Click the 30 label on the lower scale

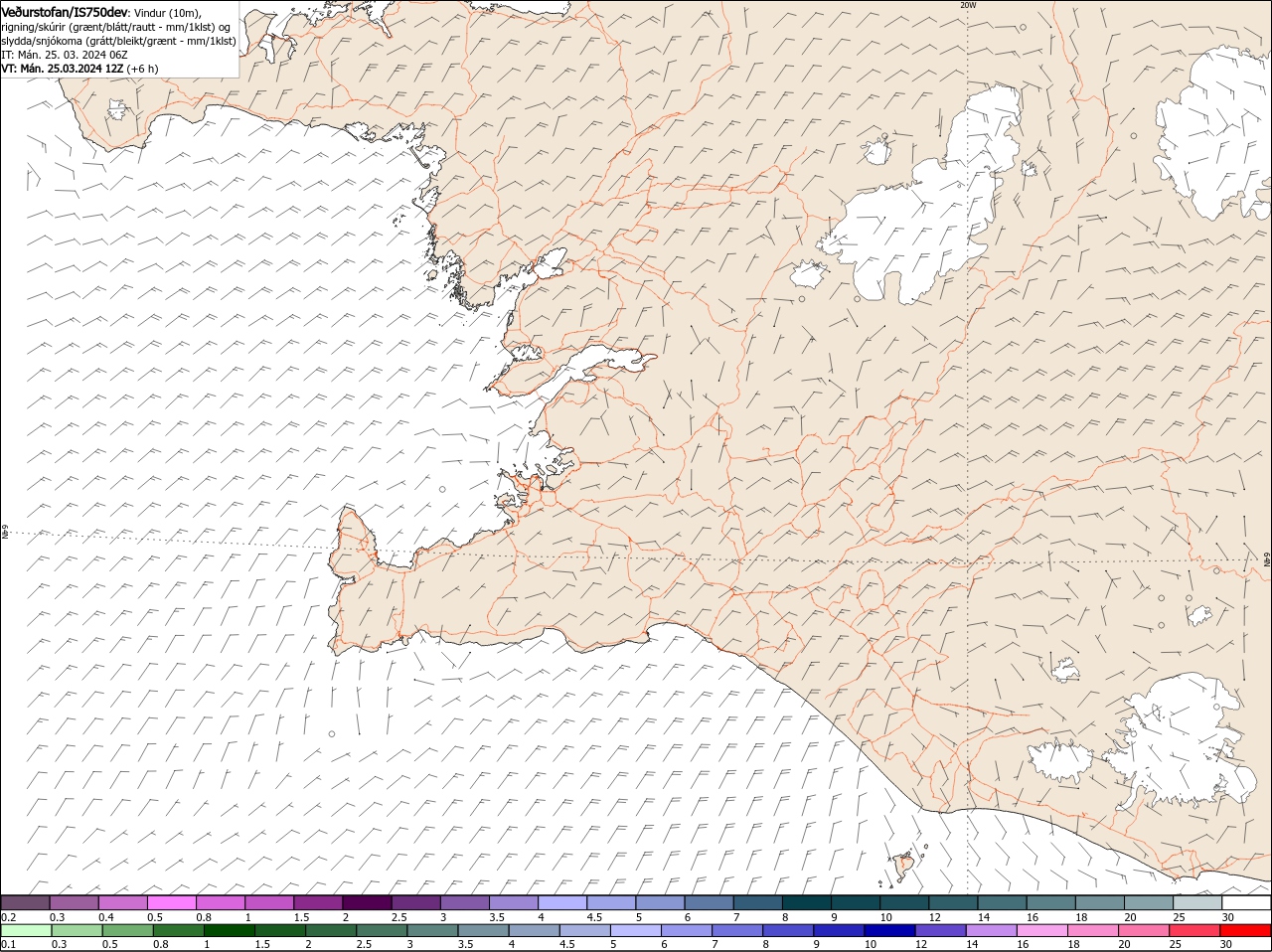pos(1225,944)
